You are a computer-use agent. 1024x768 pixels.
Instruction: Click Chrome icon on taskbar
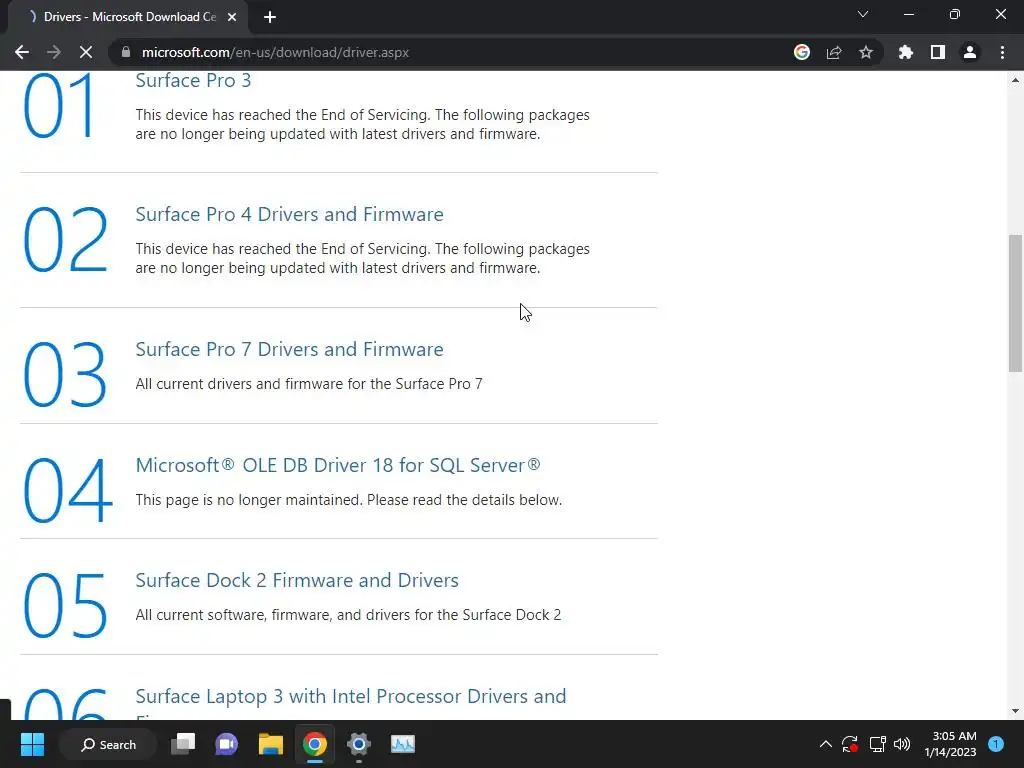pyautogui.click(x=314, y=744)
